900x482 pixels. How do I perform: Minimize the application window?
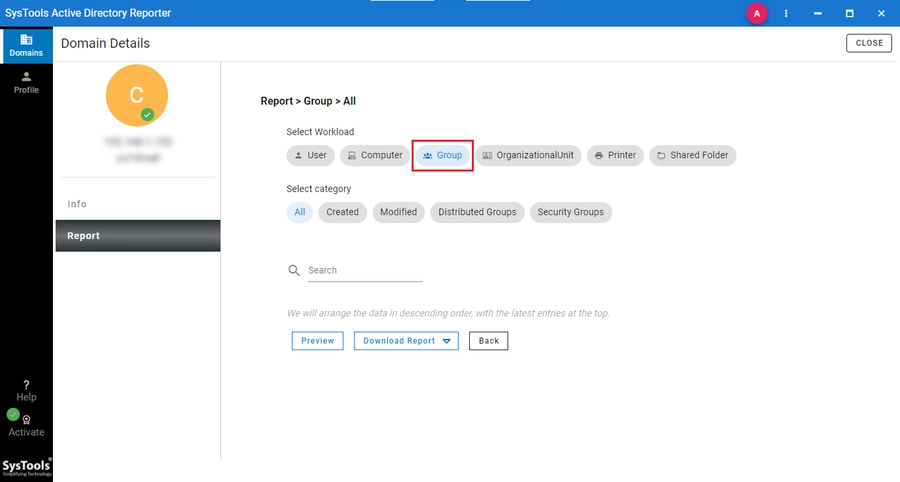pyautogui.click(x=817, y=13)
